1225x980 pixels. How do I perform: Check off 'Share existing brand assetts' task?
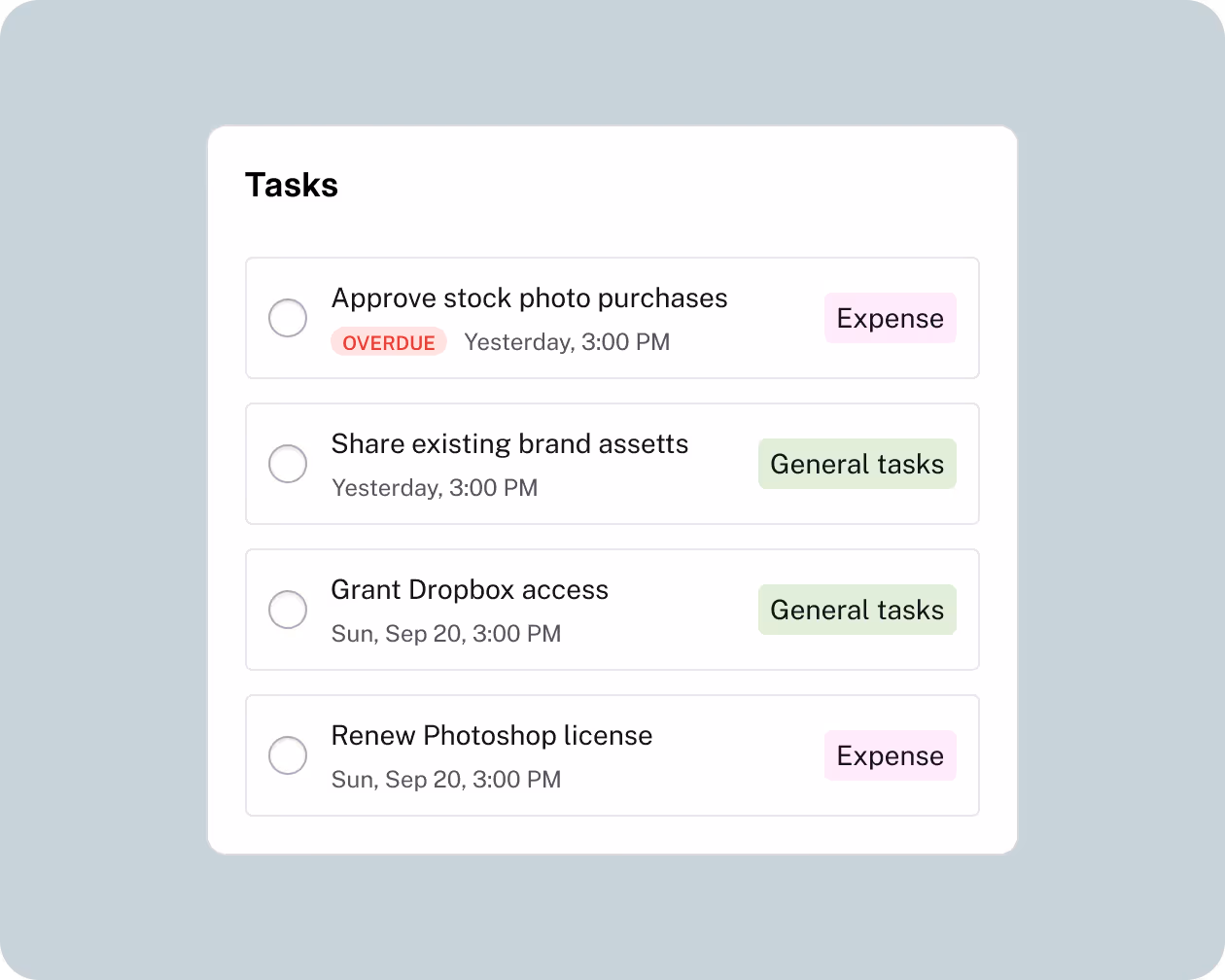click(288, 464)
